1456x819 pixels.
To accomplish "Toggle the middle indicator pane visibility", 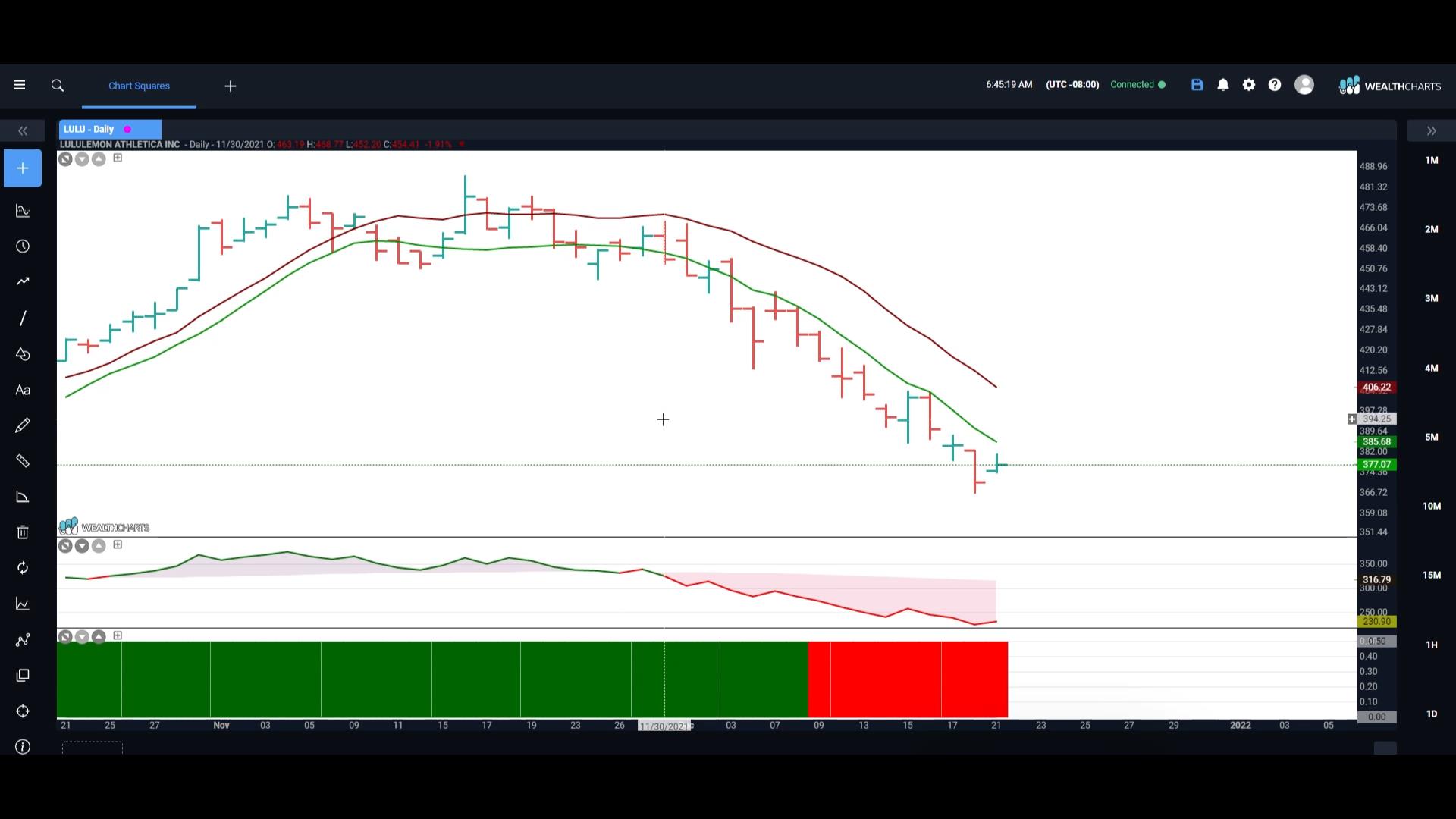I will coord(65,546).
